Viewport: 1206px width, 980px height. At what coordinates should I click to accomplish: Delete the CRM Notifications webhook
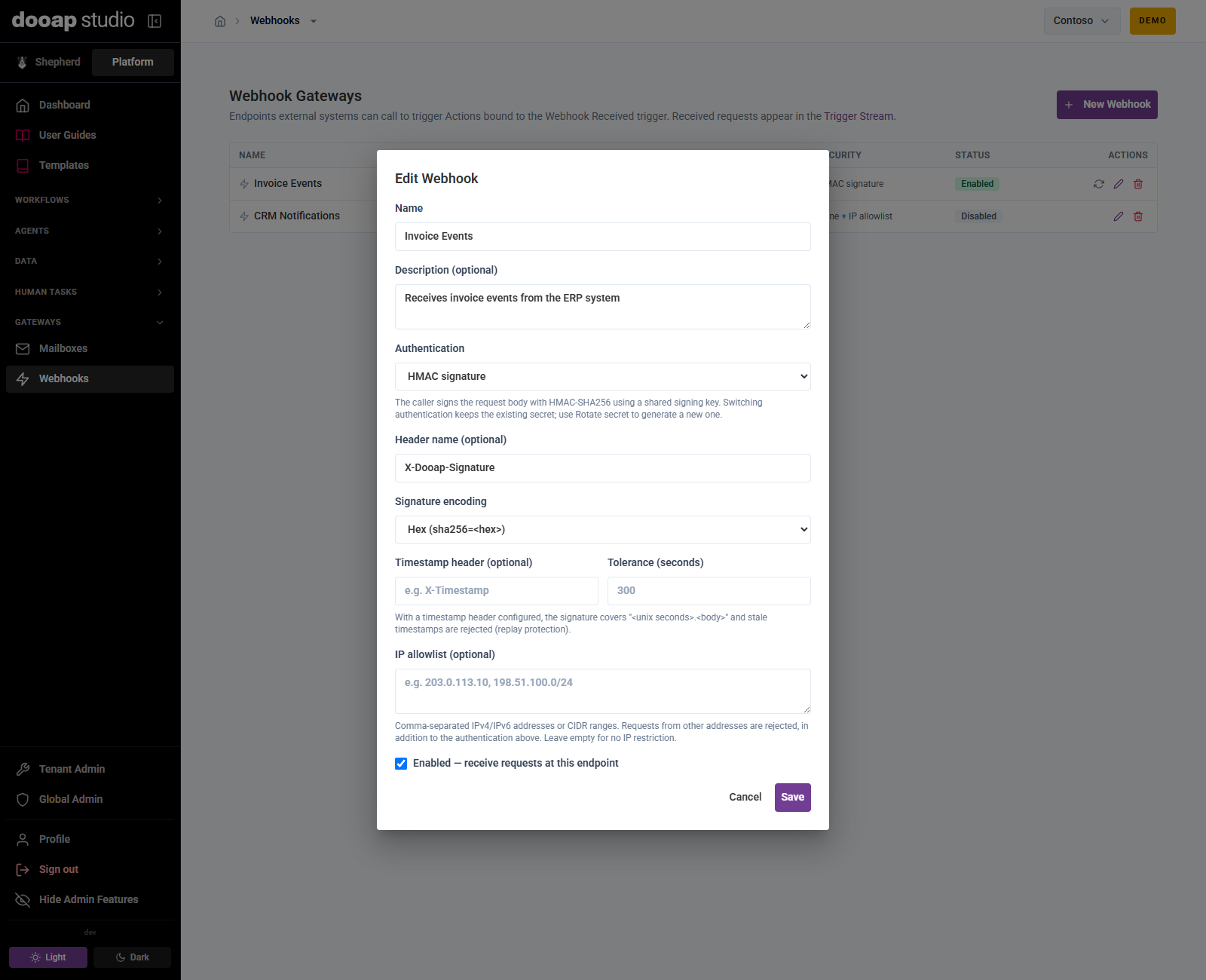tap(1138, 216)
